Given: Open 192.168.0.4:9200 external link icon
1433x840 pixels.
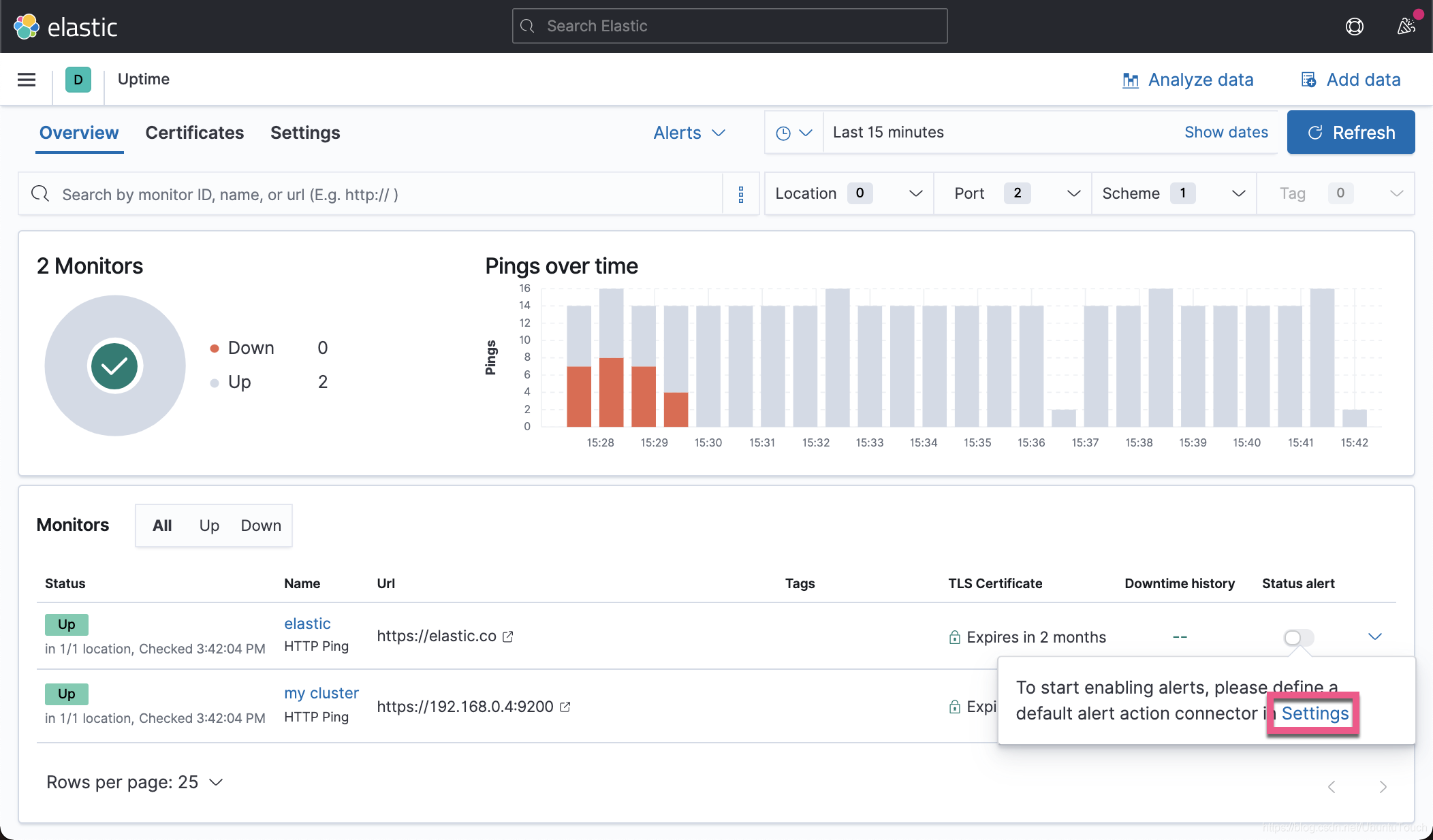Looking at the screenshot, I should tap(565, 707).
